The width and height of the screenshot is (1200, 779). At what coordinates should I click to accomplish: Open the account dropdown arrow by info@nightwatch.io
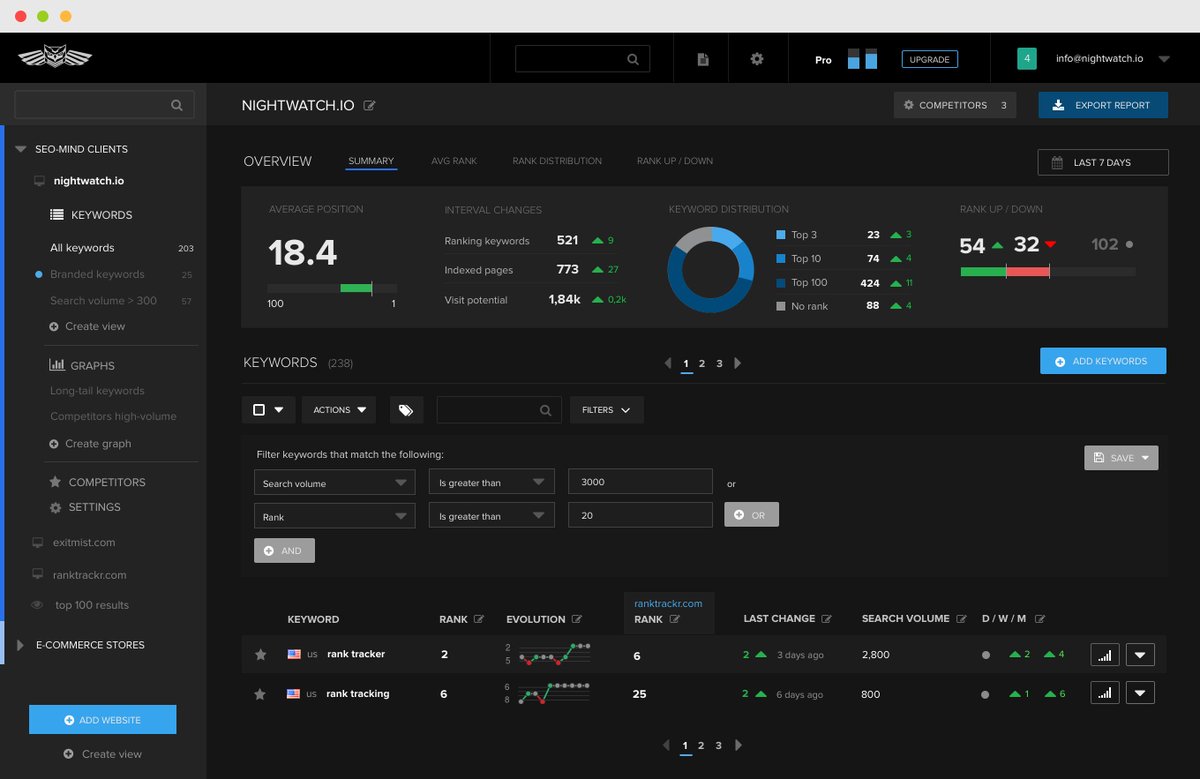click(x=1163, y=59)
